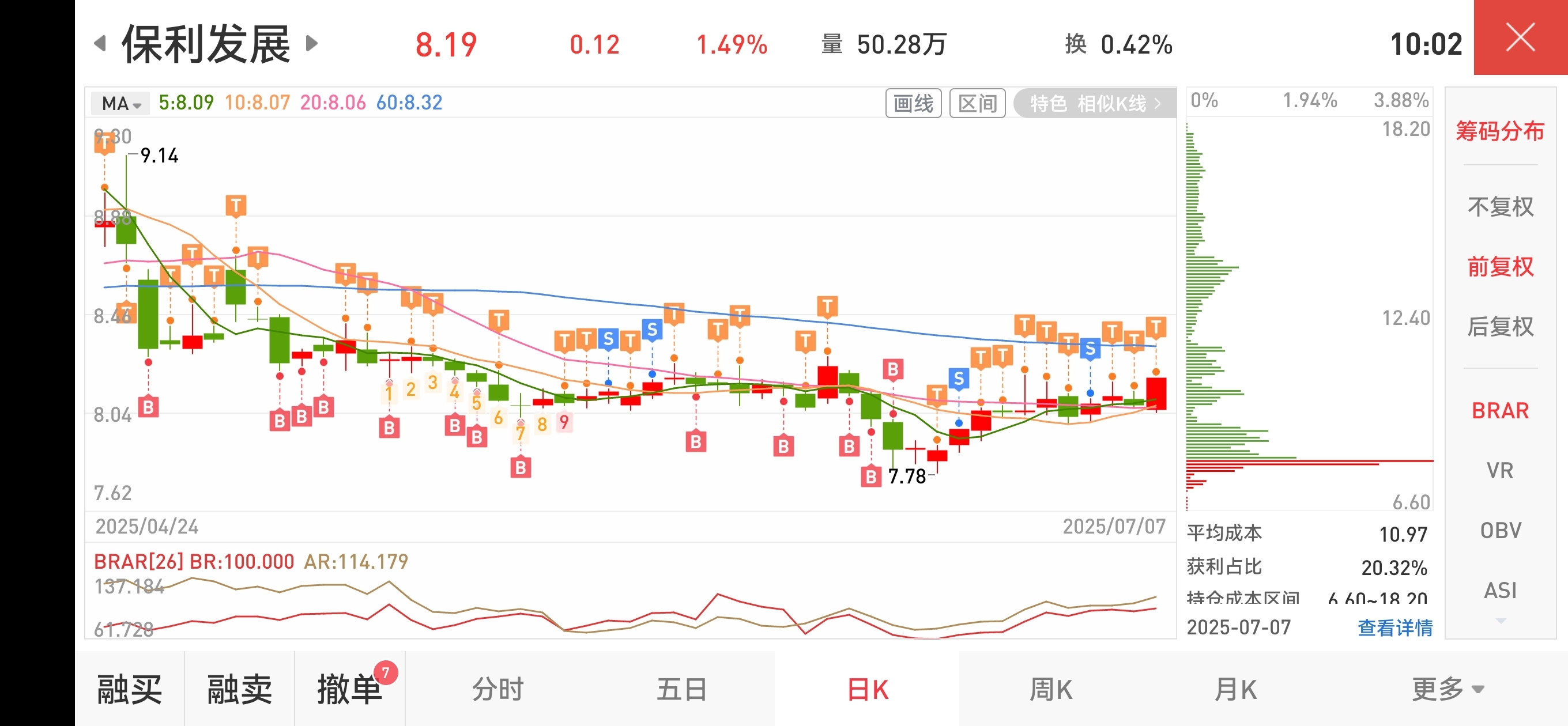Switch to the 周K weekly tab
This screenshot has height=726, width=1568.
point(1050,690)
